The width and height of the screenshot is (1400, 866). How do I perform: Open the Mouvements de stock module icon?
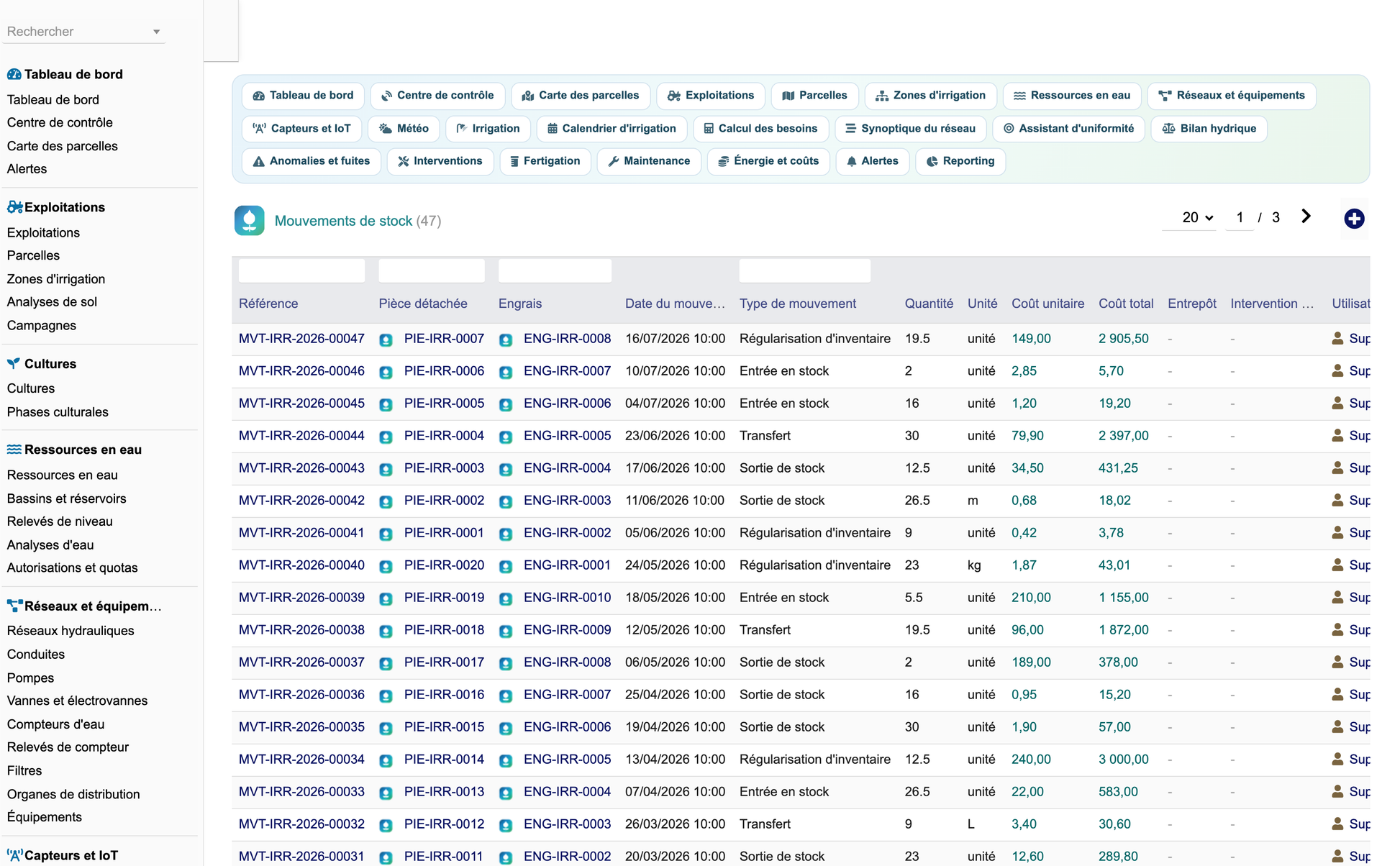pyautogui.click(x=249, y=220)
